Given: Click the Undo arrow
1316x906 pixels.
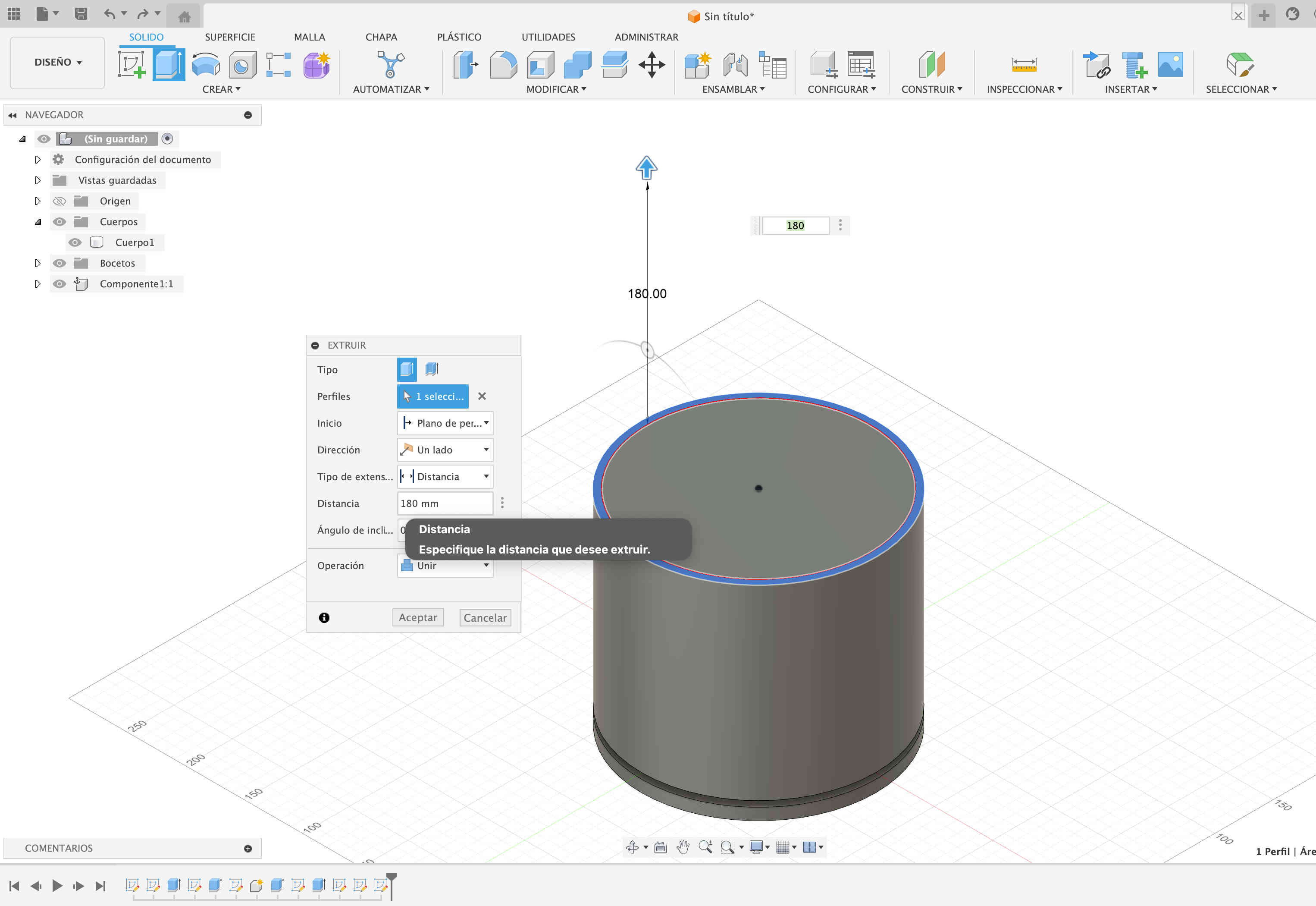Looking at the screenshot, I should point(110,14).
